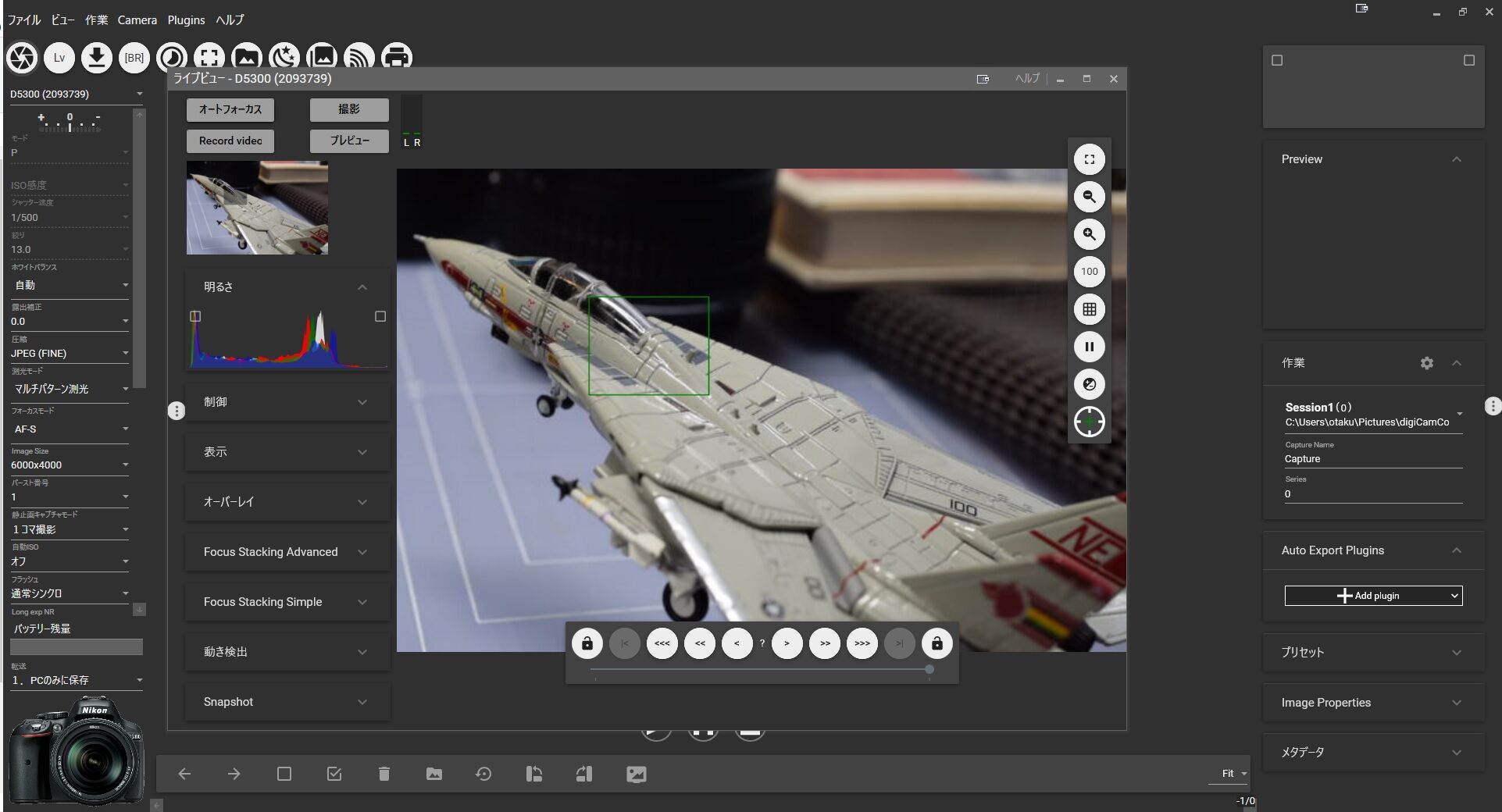Click the crosshair focus target icon

1090,422
